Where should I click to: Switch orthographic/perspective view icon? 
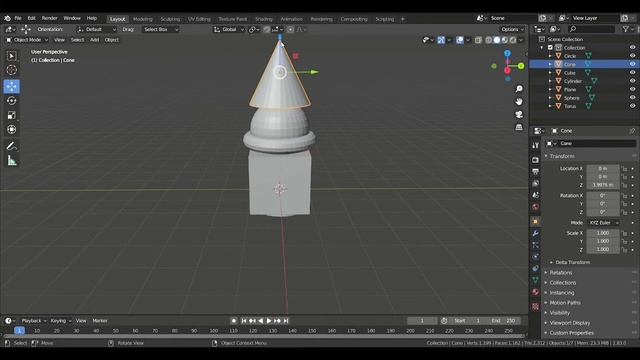point(519,127)
